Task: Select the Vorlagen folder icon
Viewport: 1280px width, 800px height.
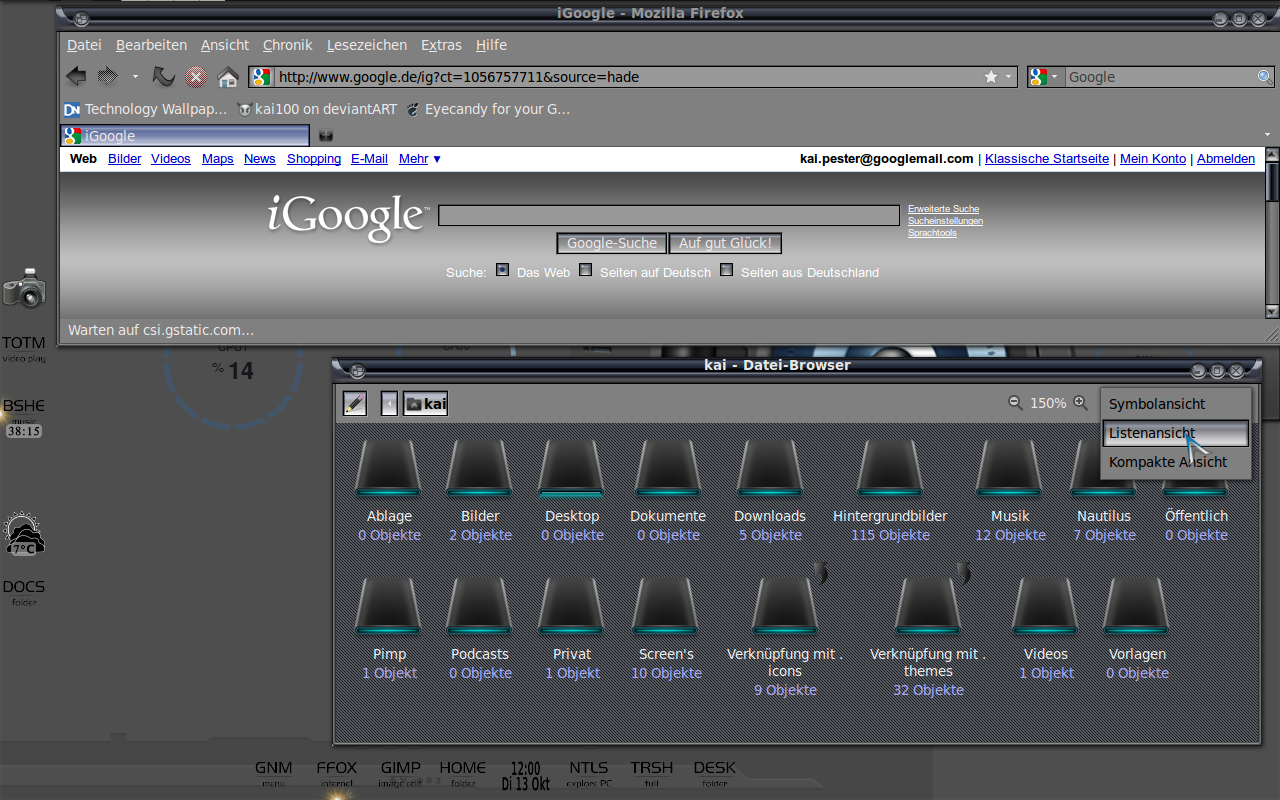Action: [x=1137, y=605]
